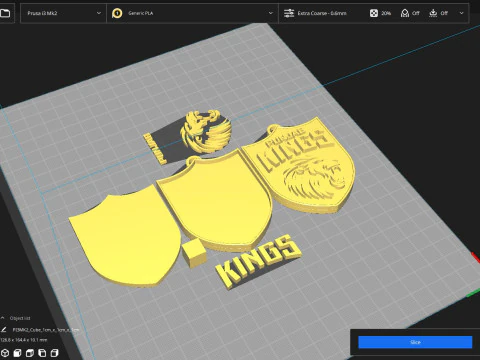
Task: Switch to front view cube icon
Action: [x=17, y=353]
